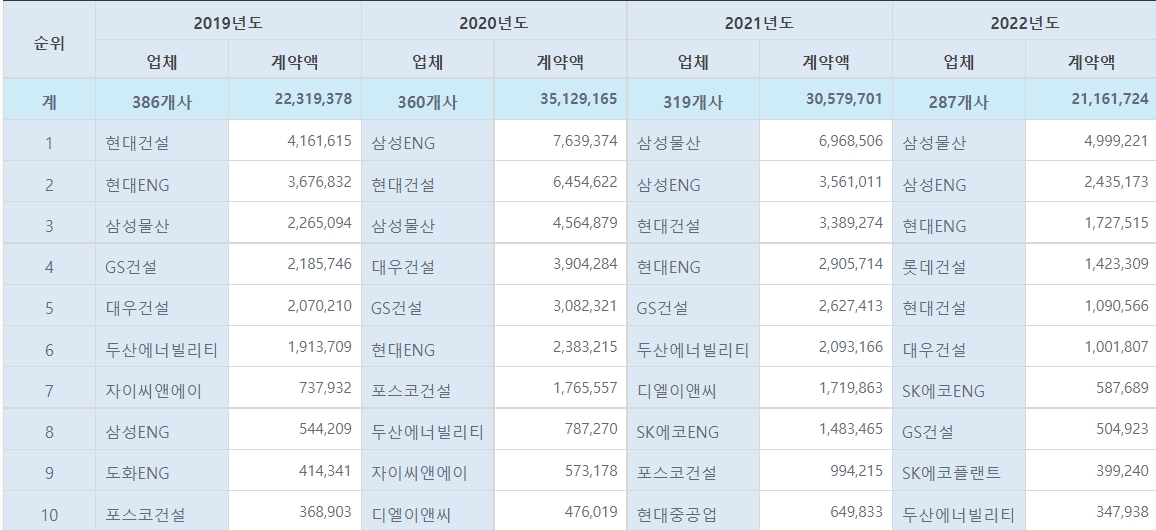This screenshot has height=530, width=1156.
Task: Click the 2,383,215 amount
Action: pos(560,346)
